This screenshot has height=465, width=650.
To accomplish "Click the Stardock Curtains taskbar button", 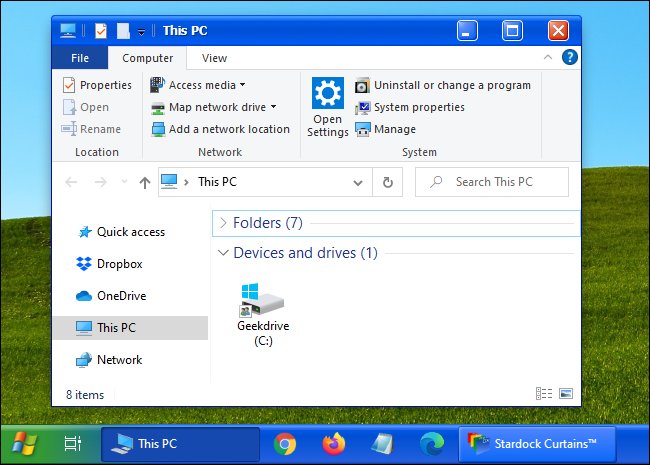I will tap(537, 444).
